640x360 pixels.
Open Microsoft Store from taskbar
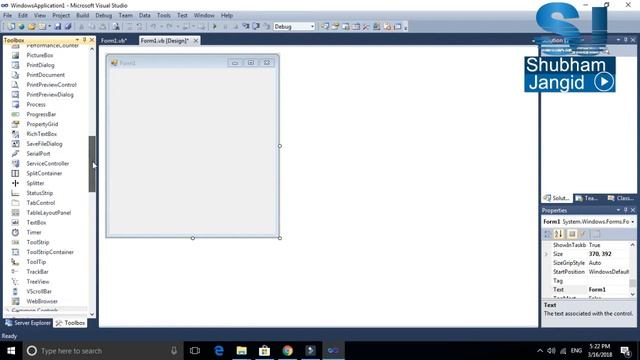[x=264, y=351]
